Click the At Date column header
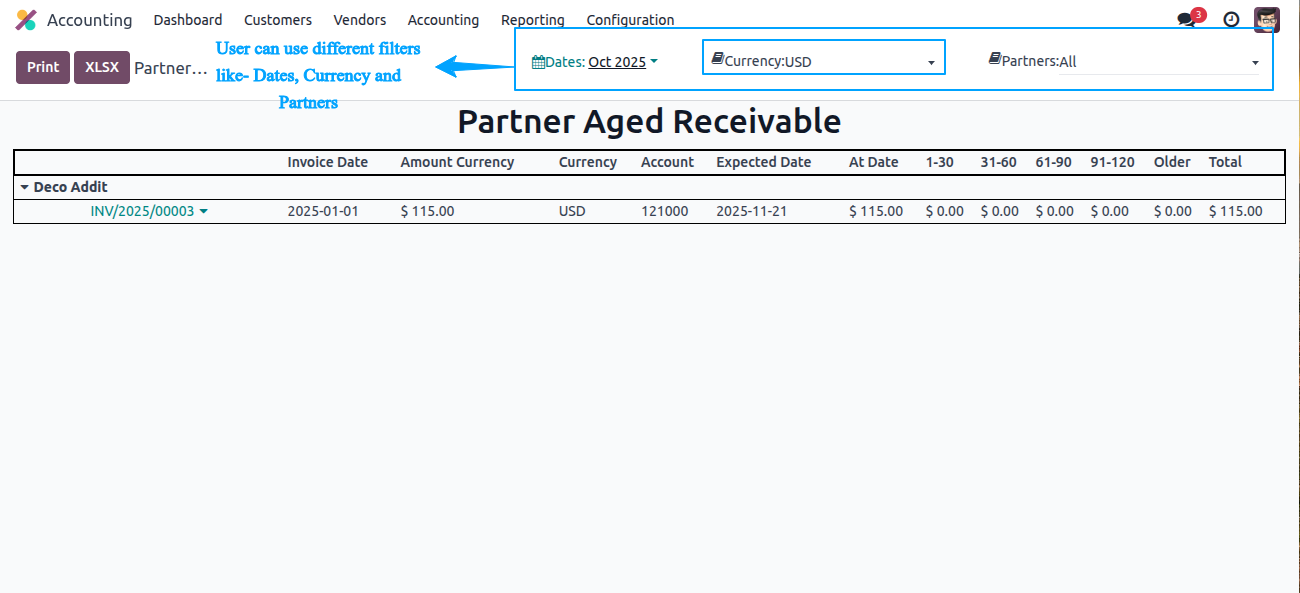 [x=874, y=162]
